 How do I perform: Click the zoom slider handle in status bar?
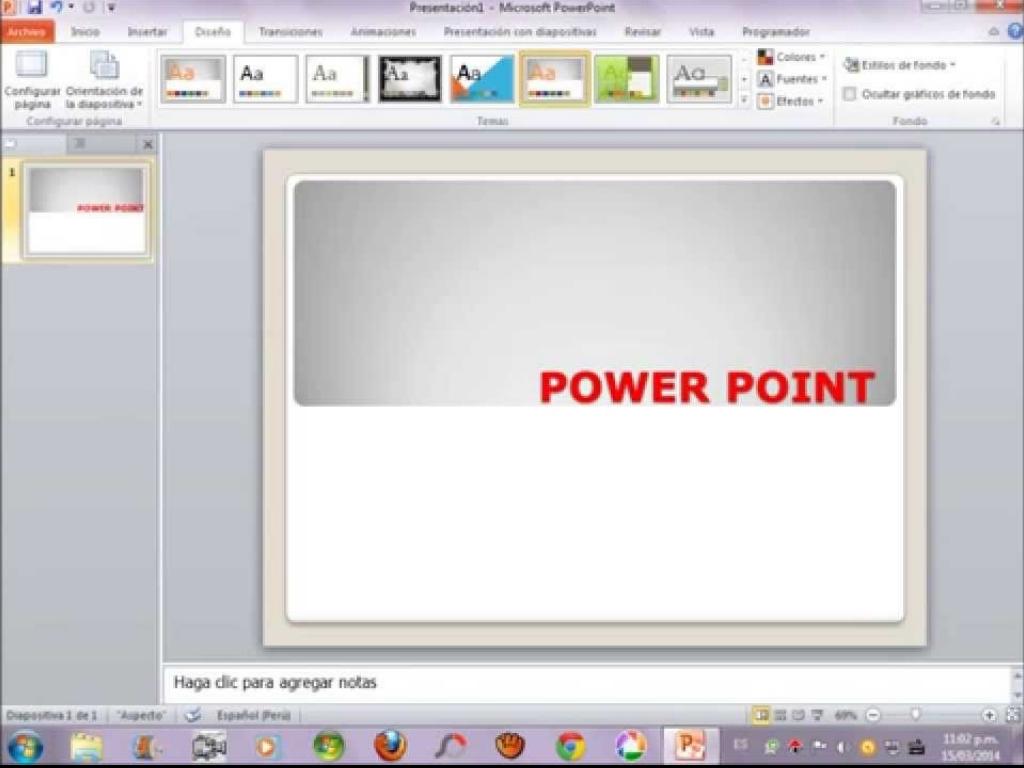pos(915,715)
